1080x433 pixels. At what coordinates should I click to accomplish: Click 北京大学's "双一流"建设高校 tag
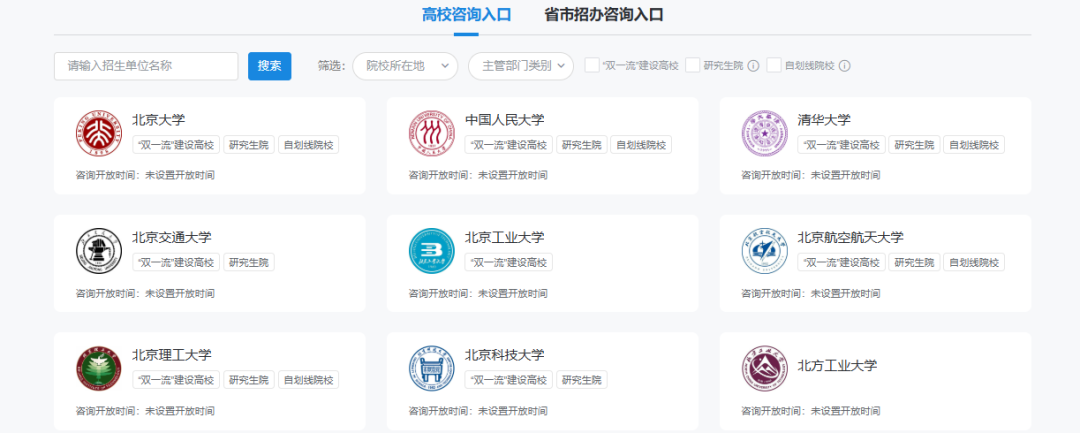pos(176,145)
